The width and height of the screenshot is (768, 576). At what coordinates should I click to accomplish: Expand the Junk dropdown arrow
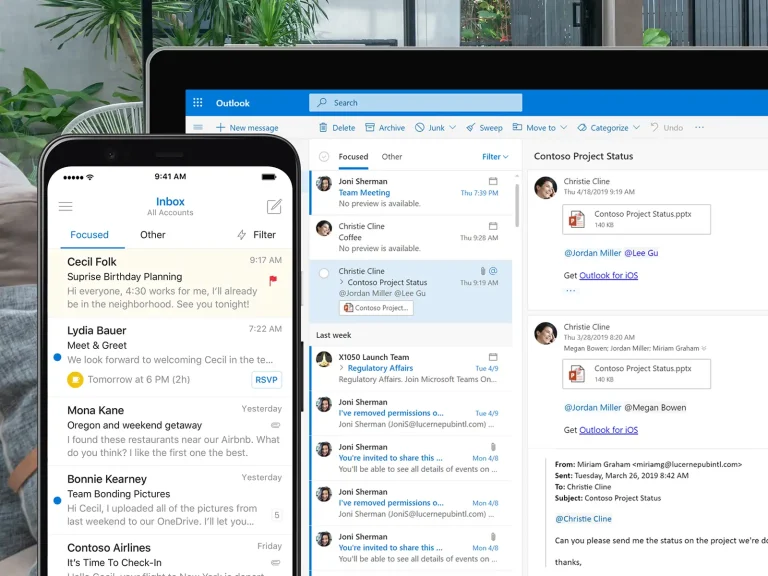coord(453,127)
